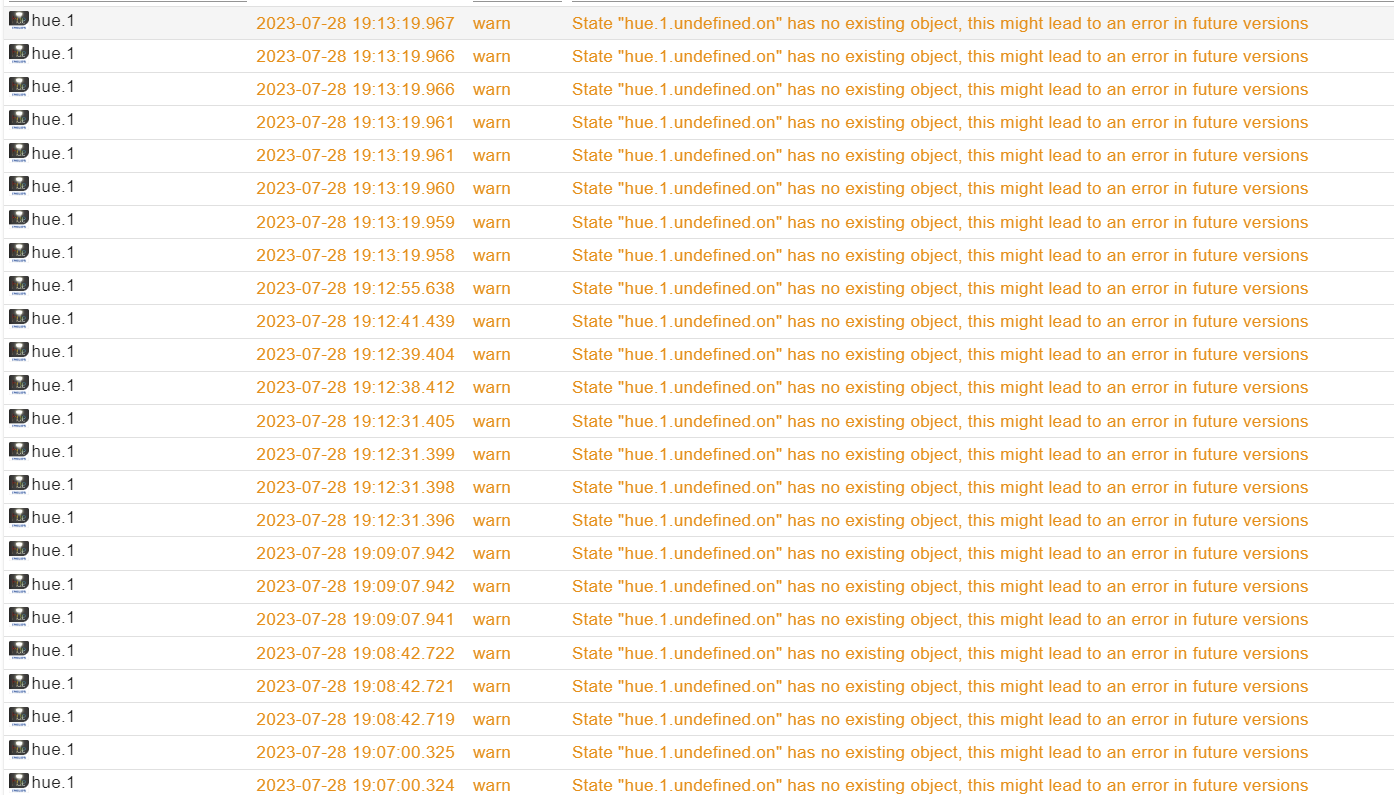Image resolution: width=1394 pixels, height=795 pixels.
Task: Click the warn label in the 19:08:42.721 row
Action: click(x=491, y=686)
